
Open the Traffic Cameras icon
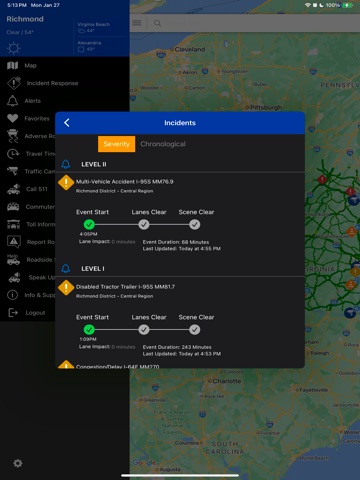coord(13,171)
